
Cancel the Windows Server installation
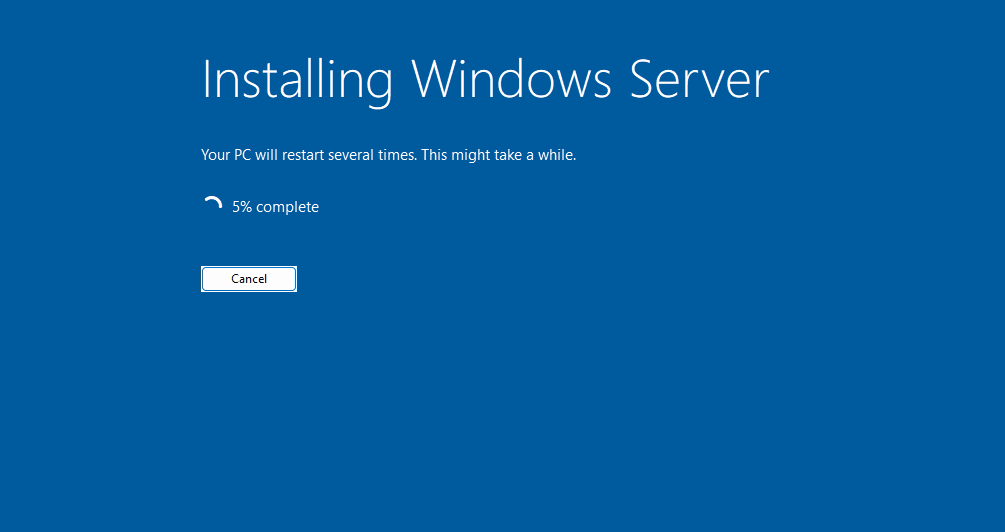tap(249, 279)
